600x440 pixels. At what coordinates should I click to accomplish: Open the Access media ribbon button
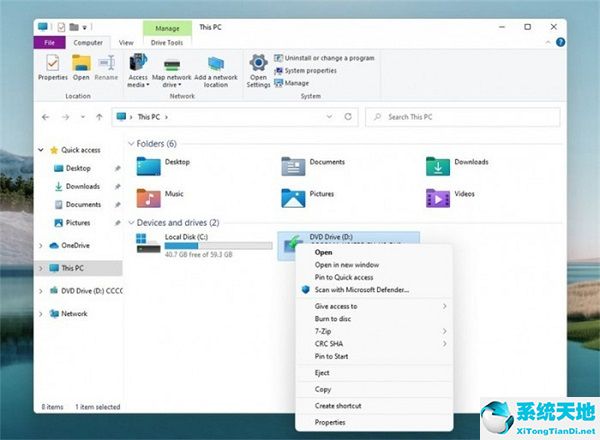tap(138, 71)
